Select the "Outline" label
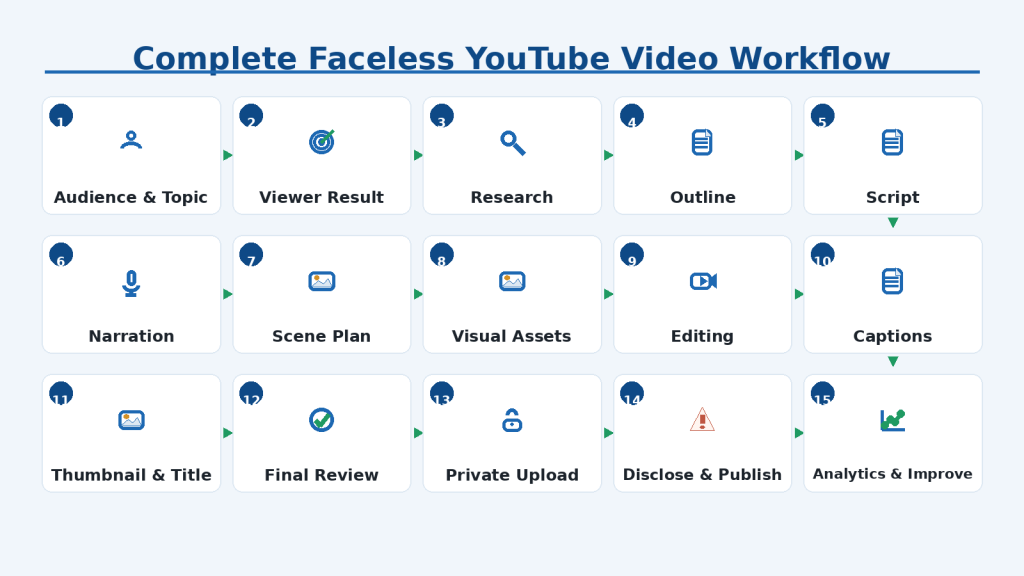 [x=703, y=197]
